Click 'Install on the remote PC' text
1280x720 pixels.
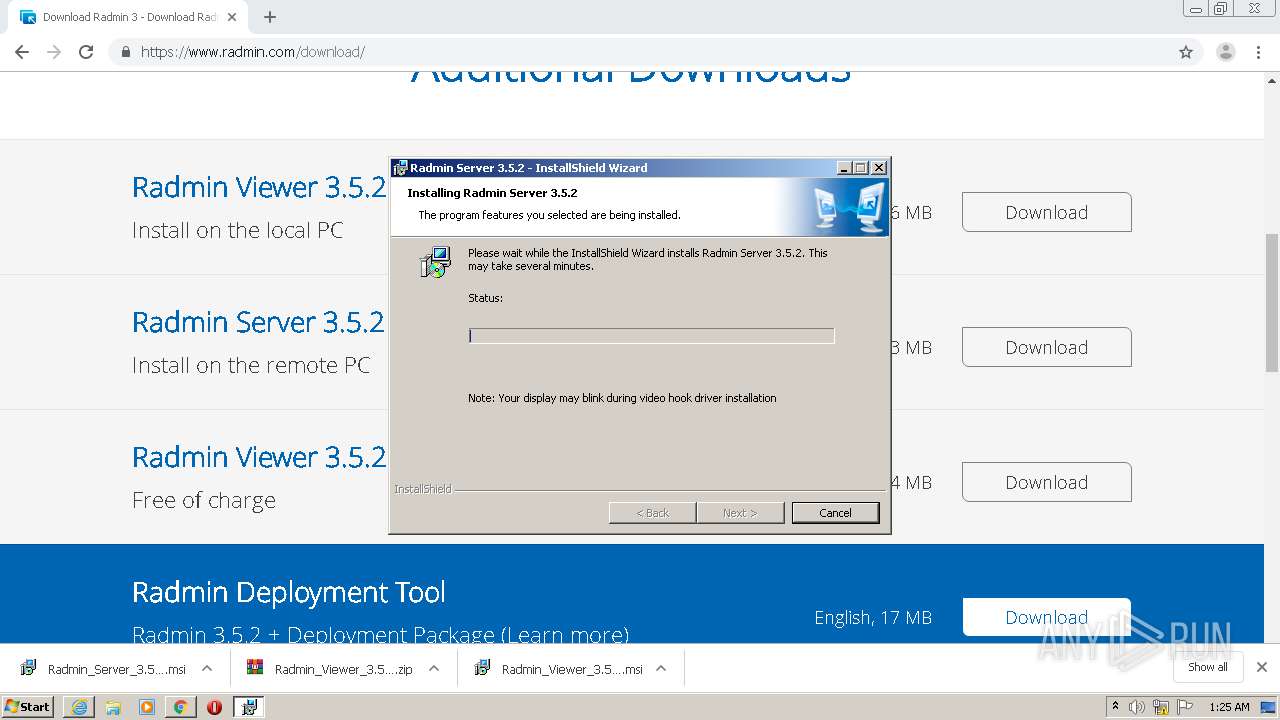(251, 365)
